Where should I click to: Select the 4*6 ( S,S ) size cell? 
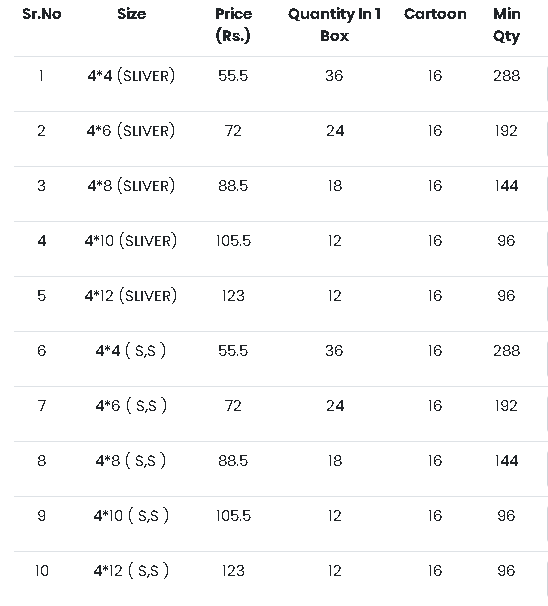[131, 406]
